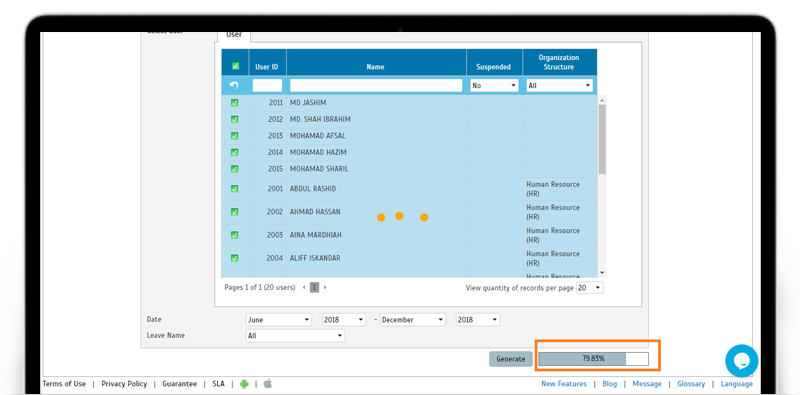Open the records per page dropdown
Screen dimensions: 800x395
coord(590,288)
